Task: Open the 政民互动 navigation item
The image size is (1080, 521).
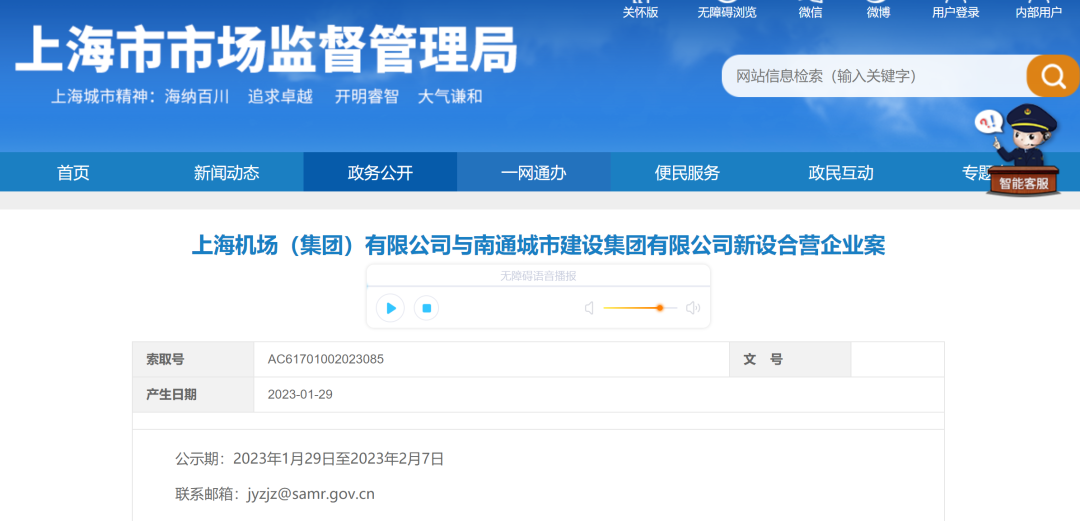Action: pos(841,173)
